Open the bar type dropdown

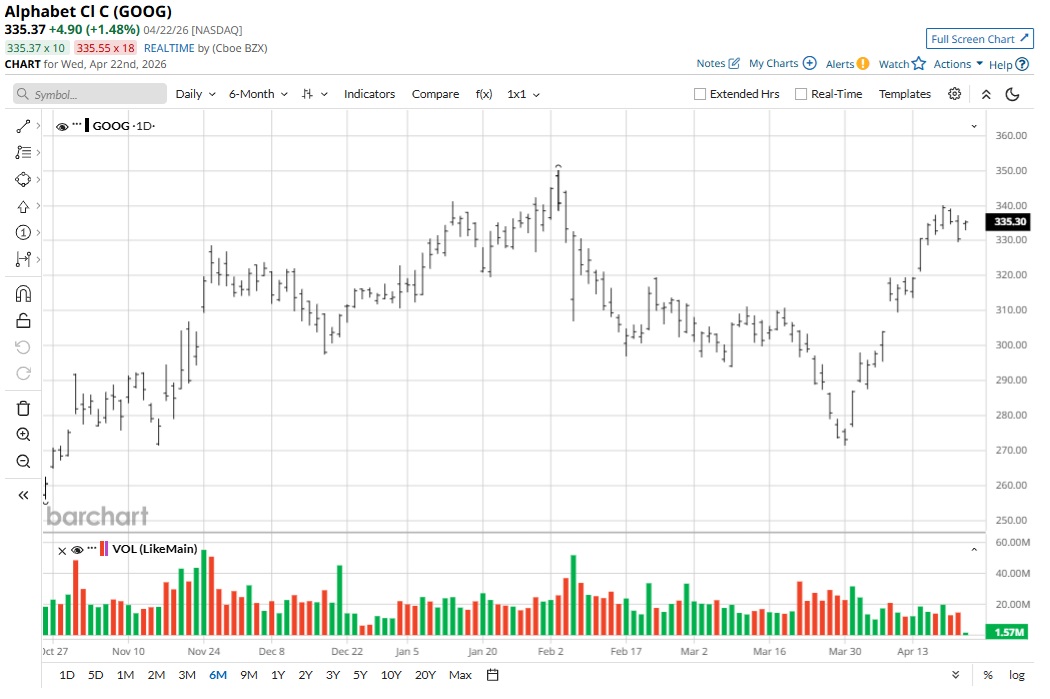[314, 94]
